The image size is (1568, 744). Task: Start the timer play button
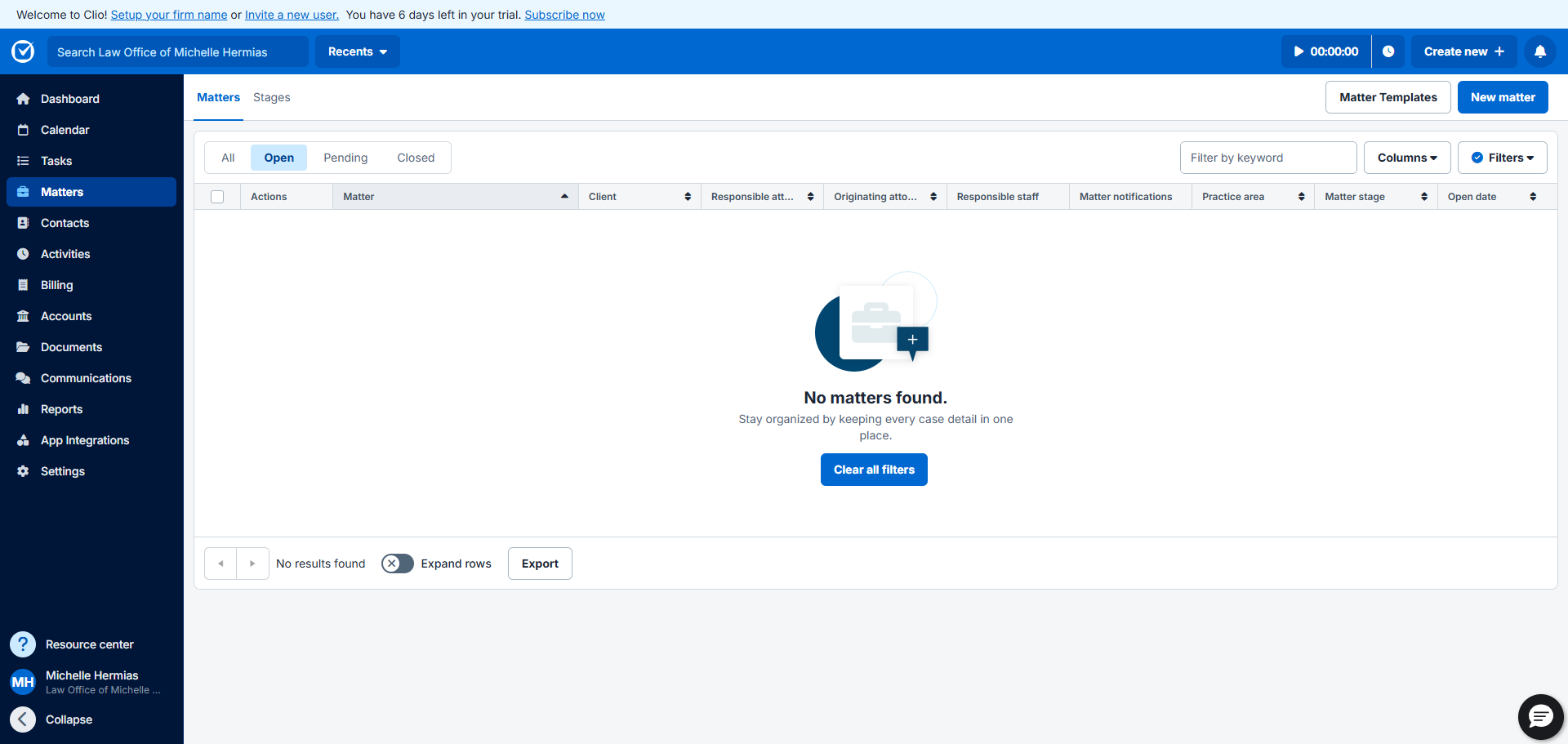click(1298, 51)
